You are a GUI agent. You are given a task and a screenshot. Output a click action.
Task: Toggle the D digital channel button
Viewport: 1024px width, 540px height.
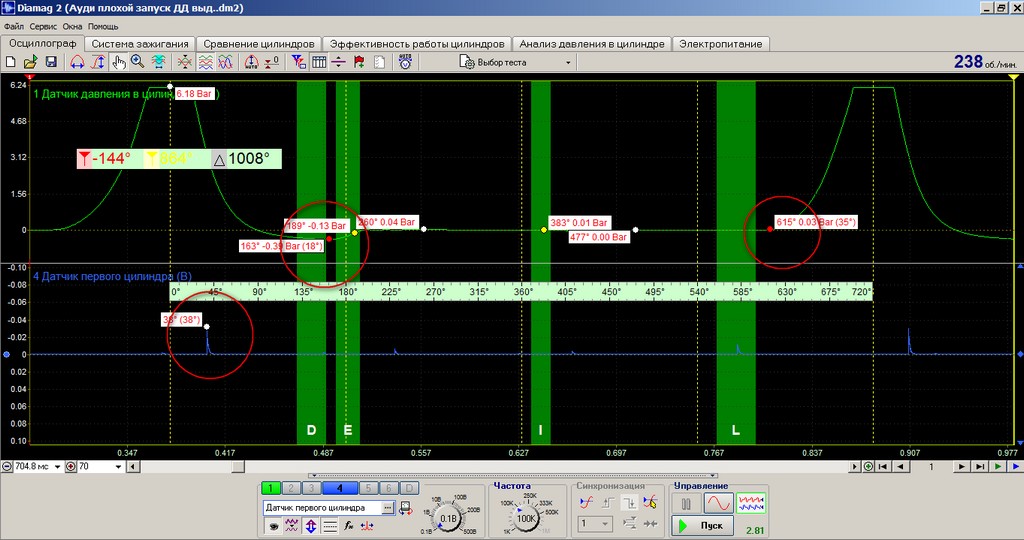[x=409, y=488]
